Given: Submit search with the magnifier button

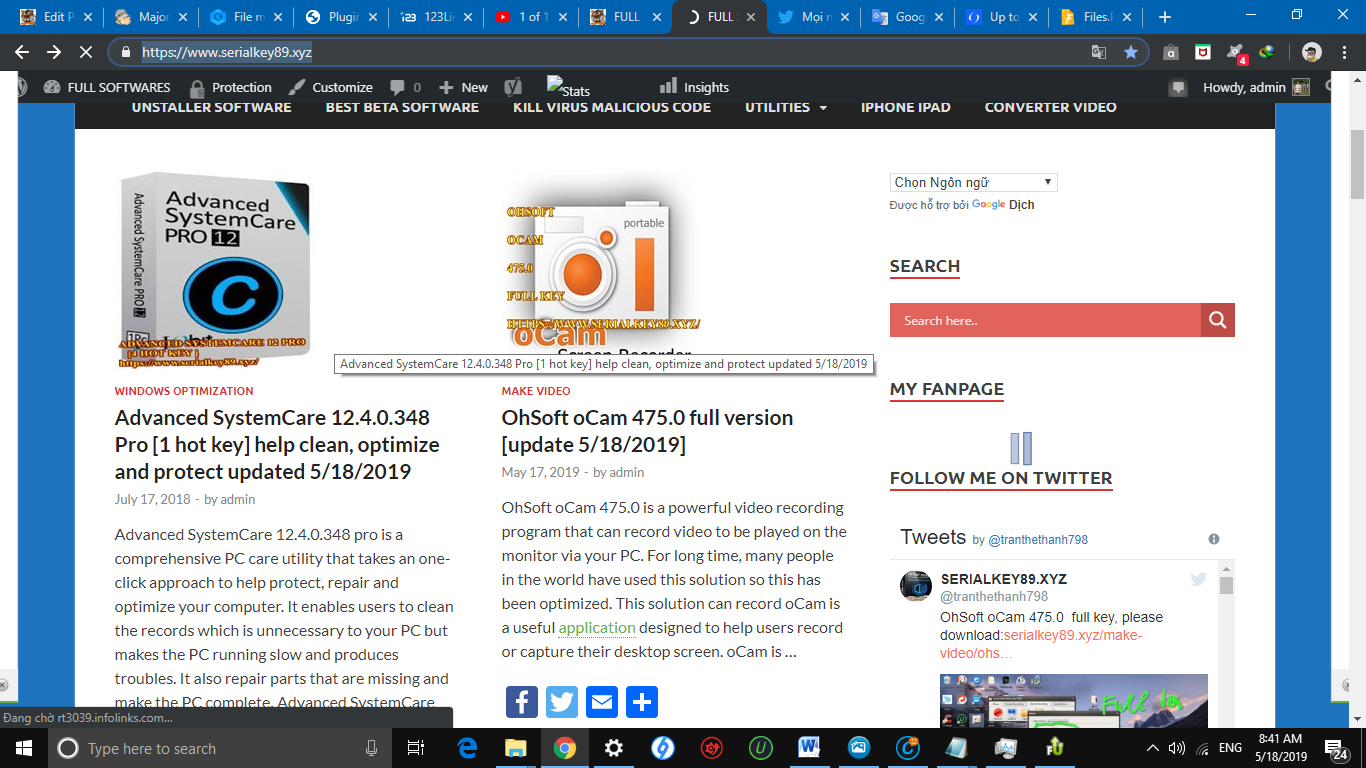Looking at the screenshot, I should 1217,320.
